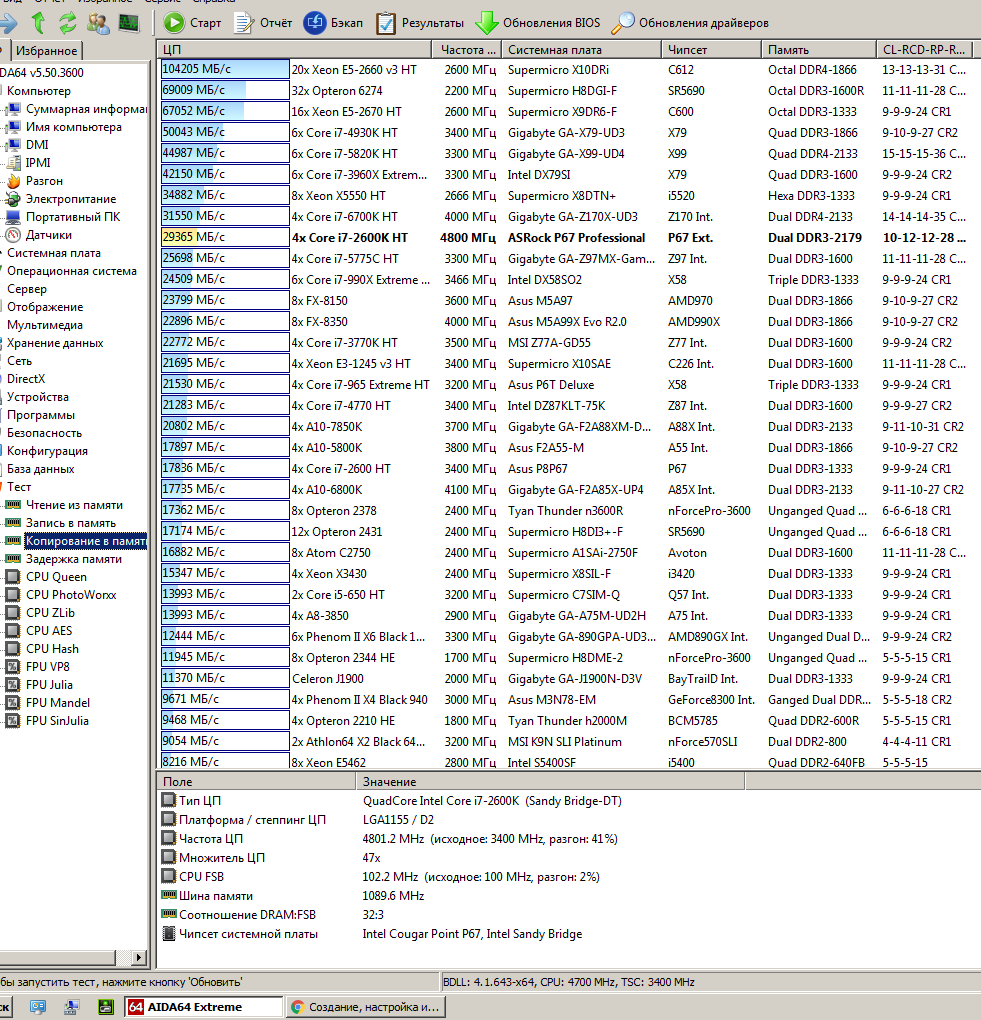This screenshot has width=981, height=1020.
Task: Click the green refresh arrows icon
Action: click(68, 23)
